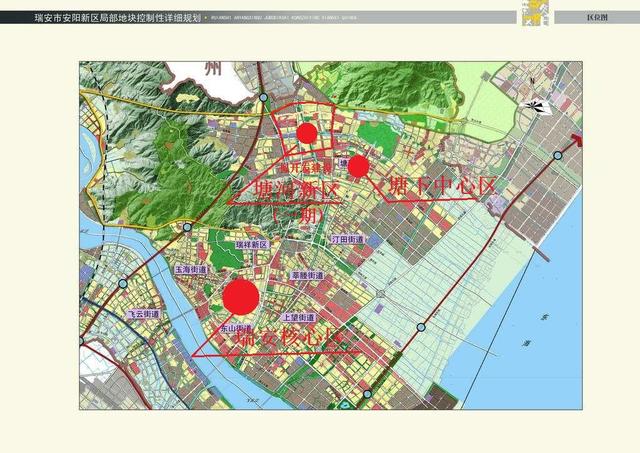Select the 上望街道 map label
This screenshot has height=453, width=640.
tap(299, 318)
